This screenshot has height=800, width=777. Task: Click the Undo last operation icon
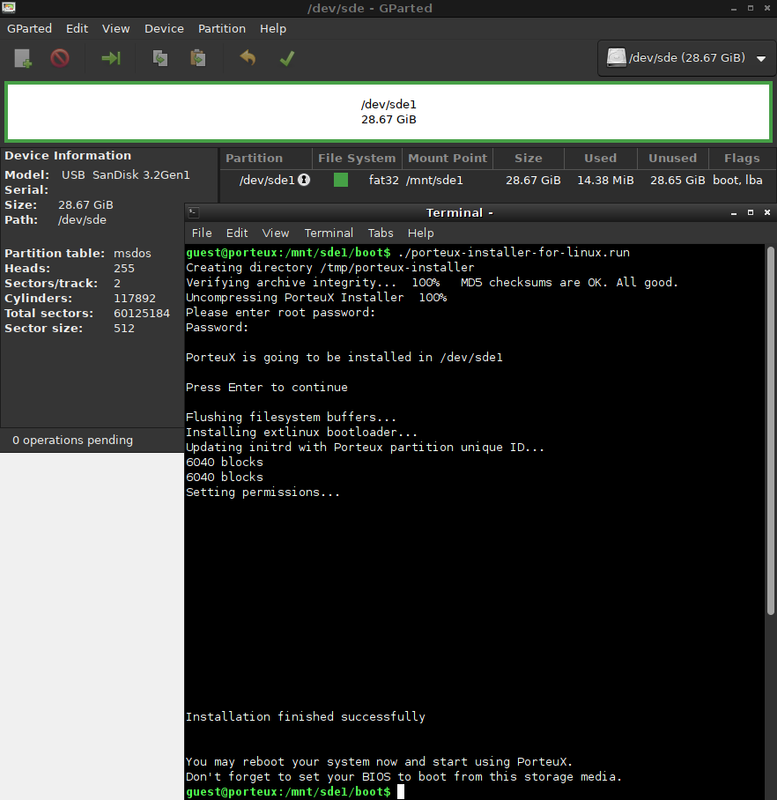(x=248, y=58)
